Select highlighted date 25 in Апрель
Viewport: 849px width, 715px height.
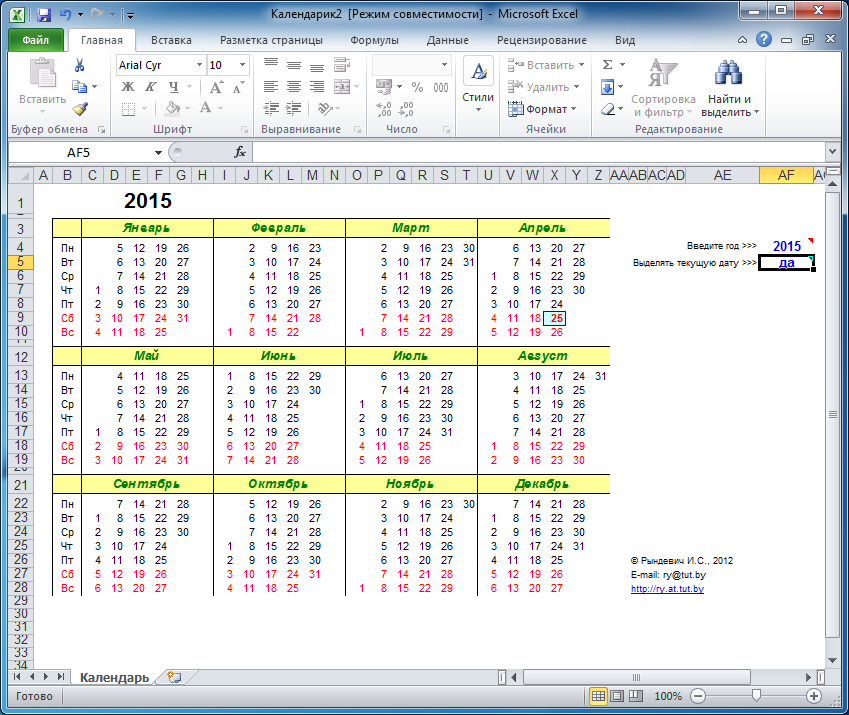(x=556, y=318)
